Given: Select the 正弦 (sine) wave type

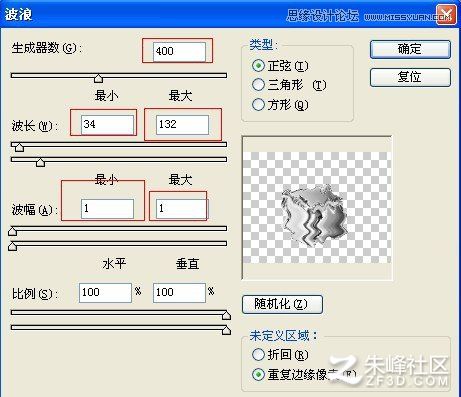Looking at the screenshot, I should 258,66.
